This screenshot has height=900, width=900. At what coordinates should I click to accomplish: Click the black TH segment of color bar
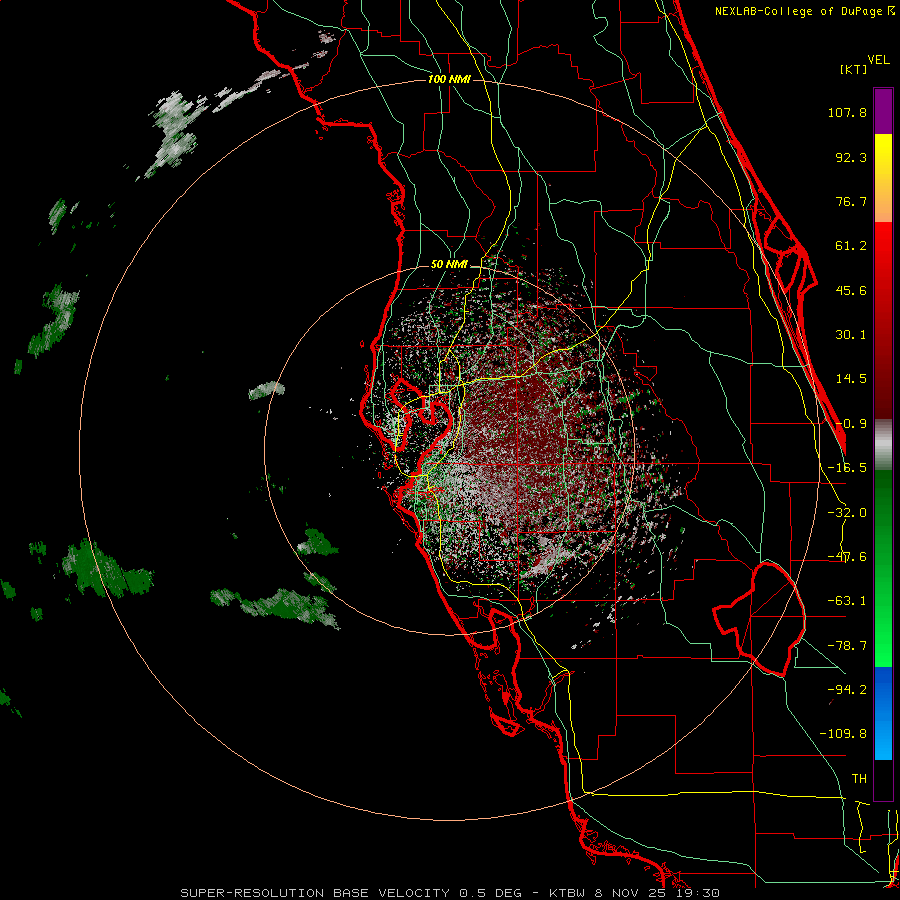coord(883,780)
